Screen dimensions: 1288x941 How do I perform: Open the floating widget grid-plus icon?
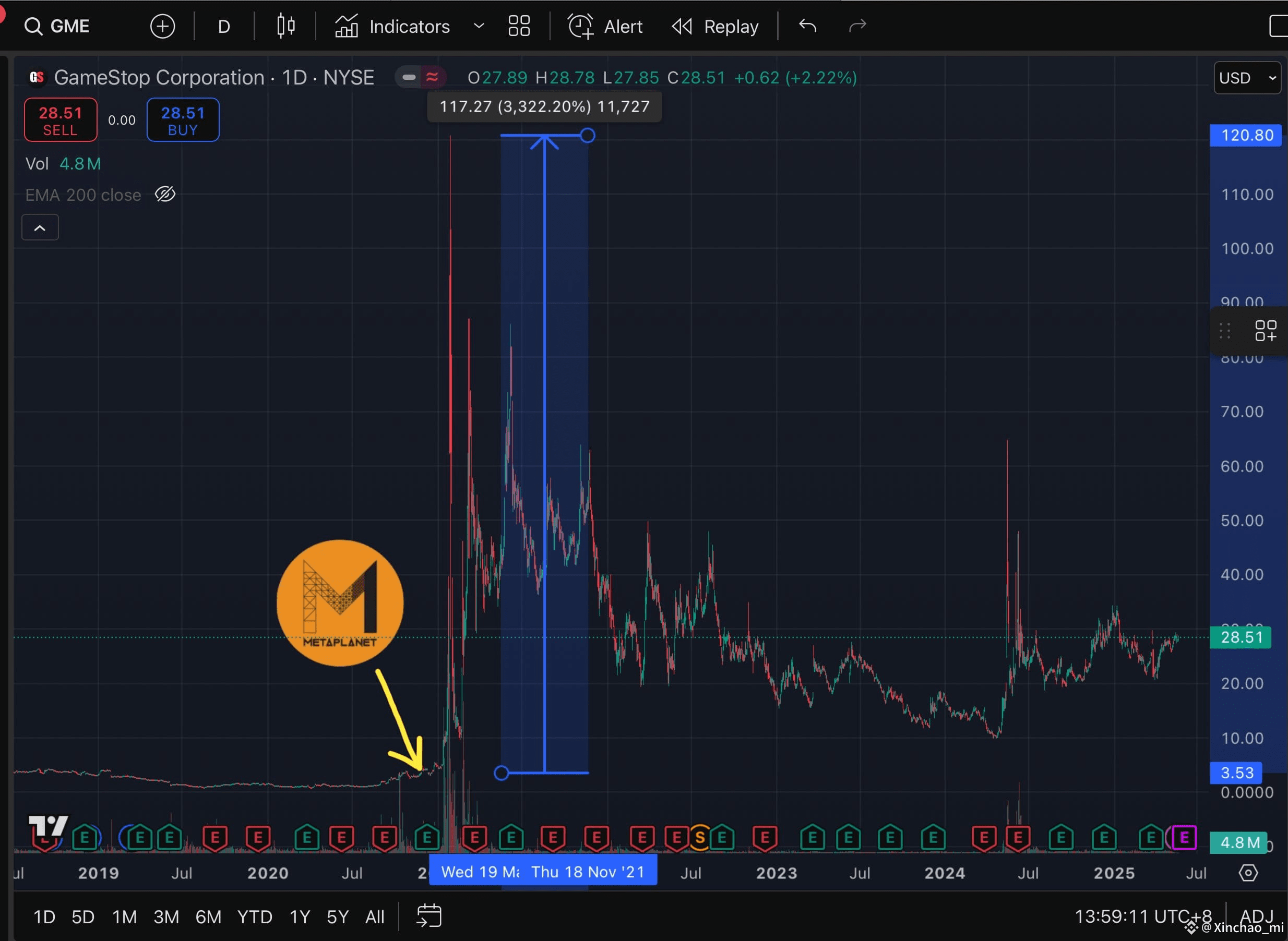[x=1266, y=330]
